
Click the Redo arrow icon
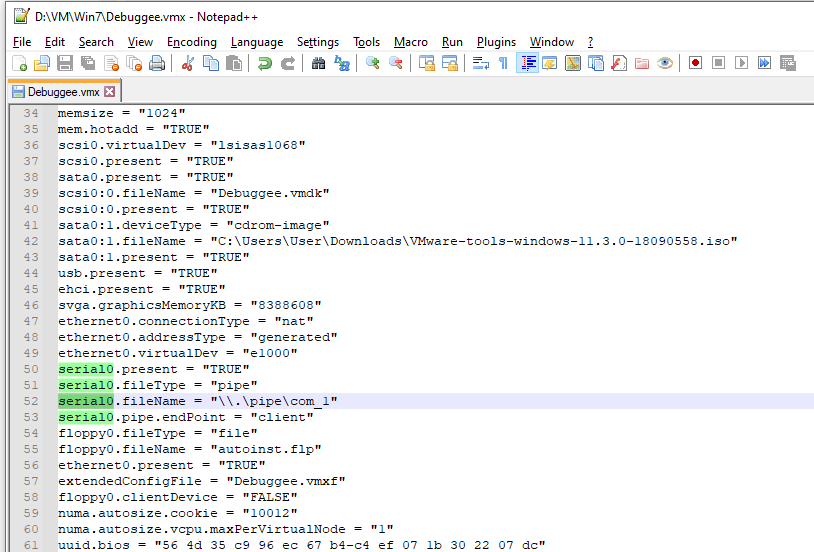[x=288, y=63]
